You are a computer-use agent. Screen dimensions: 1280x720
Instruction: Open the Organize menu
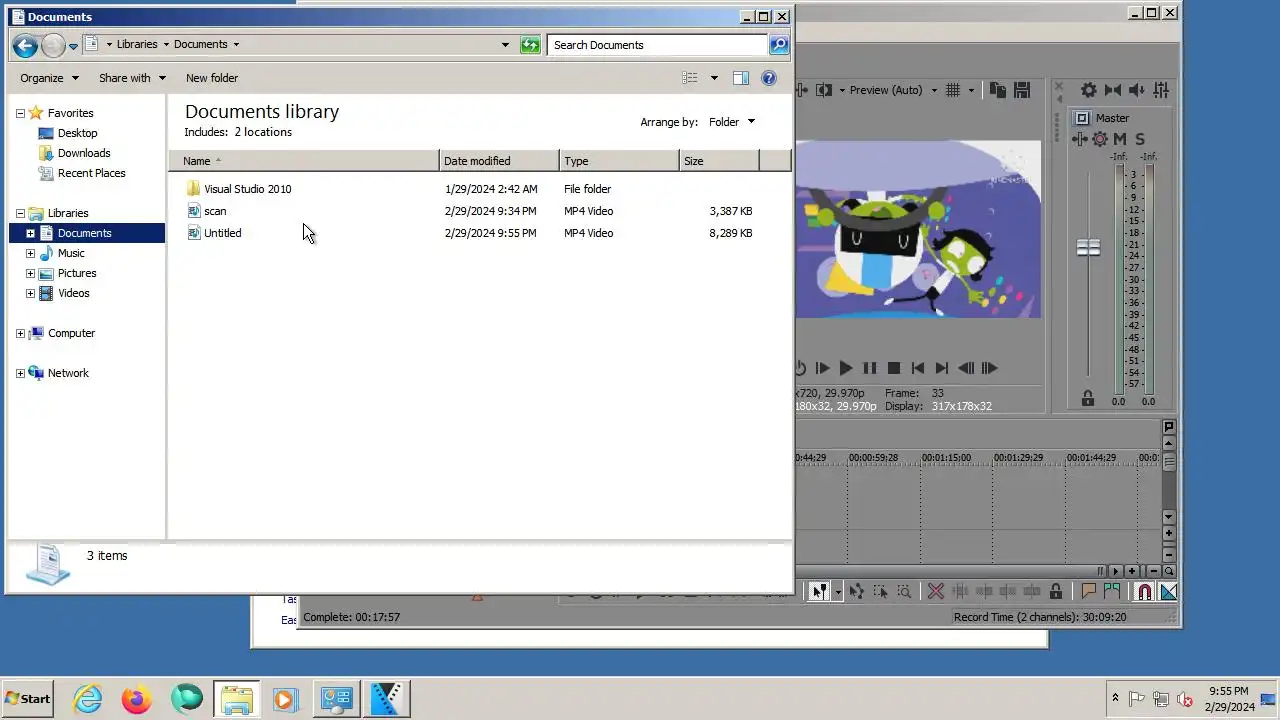pos(49,78)
